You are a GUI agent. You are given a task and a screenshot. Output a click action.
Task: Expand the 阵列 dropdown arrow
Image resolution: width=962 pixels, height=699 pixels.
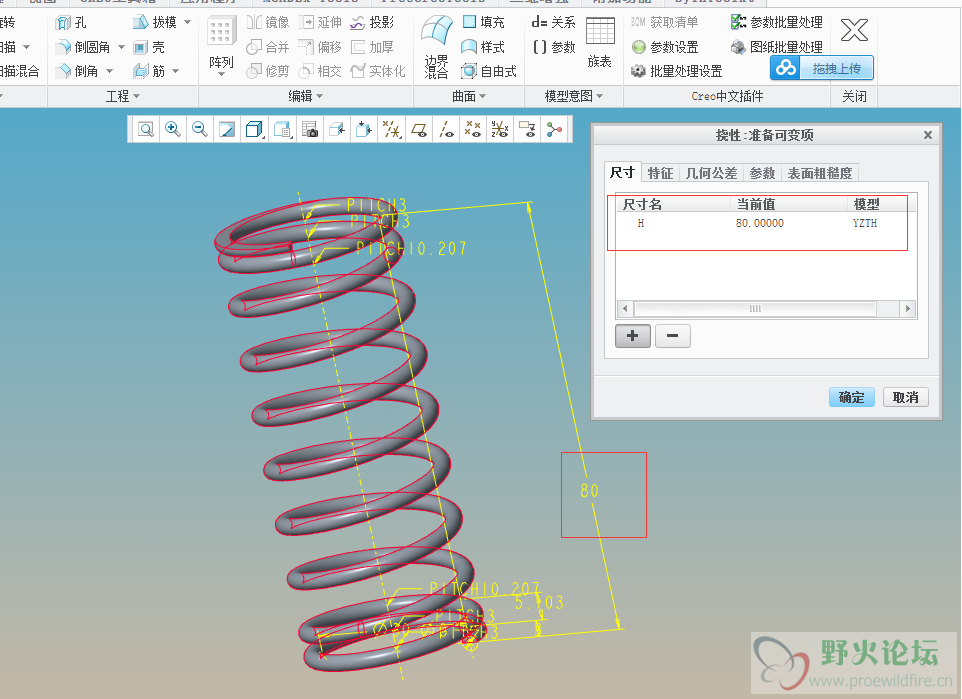(221, 75)
